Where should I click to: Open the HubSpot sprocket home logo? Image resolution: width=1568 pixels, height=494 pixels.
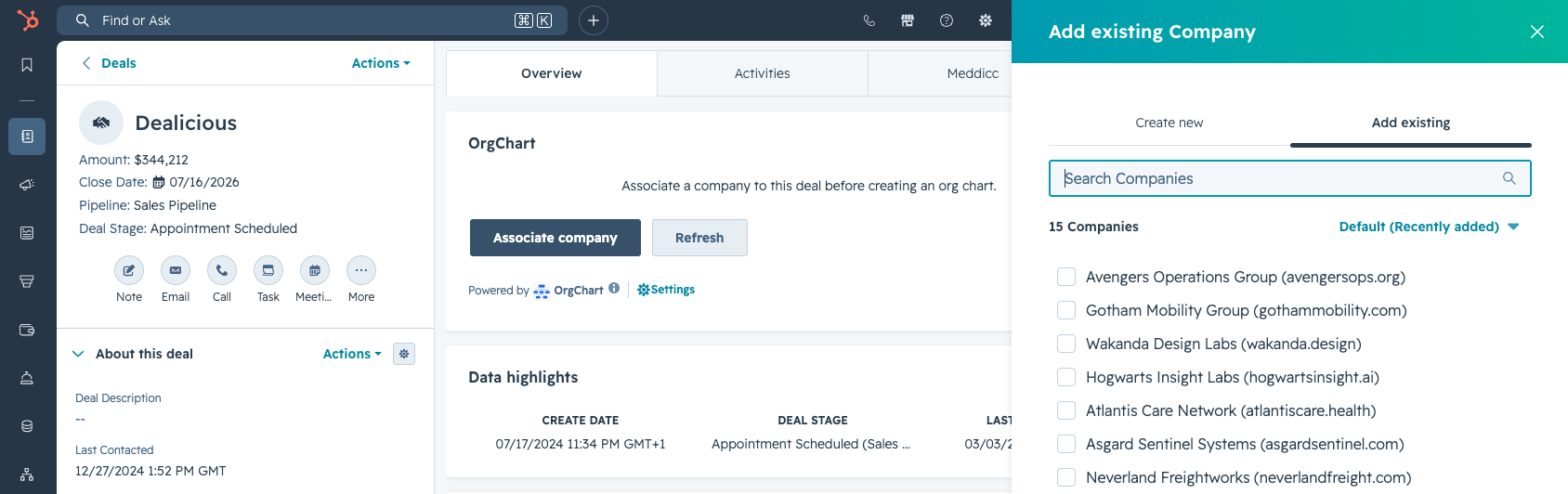pos(28,19)
